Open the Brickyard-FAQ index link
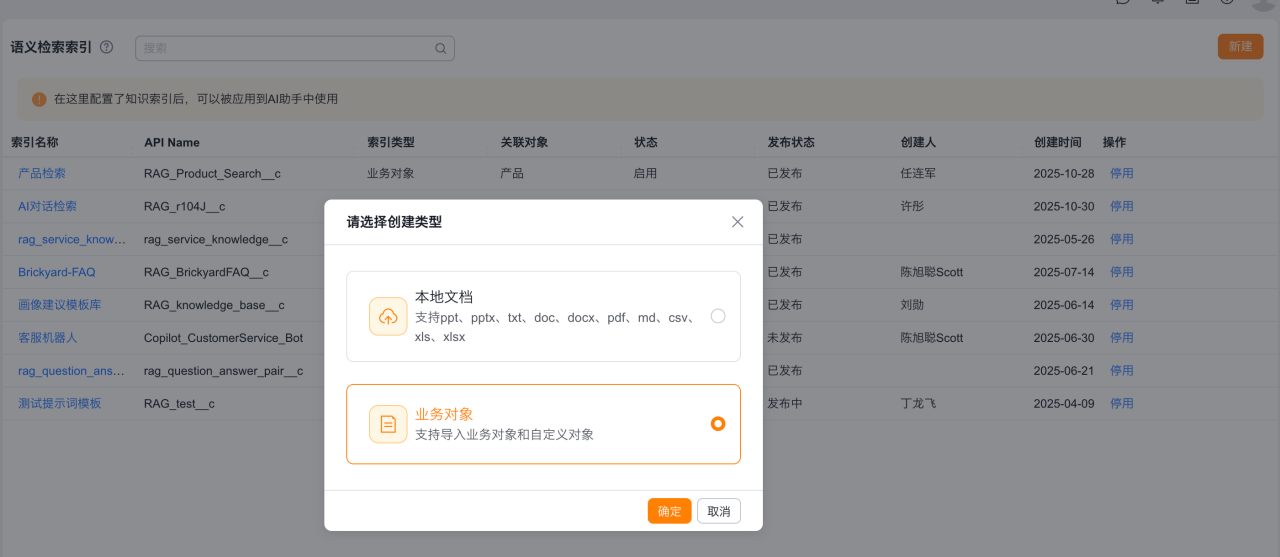Viewport: 1280px width, 557px height. [57, 272]
